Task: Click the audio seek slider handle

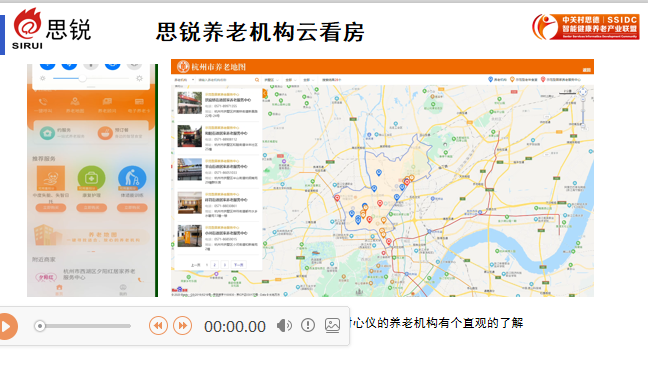Action: pyautogui.click(x=40, y=326)
